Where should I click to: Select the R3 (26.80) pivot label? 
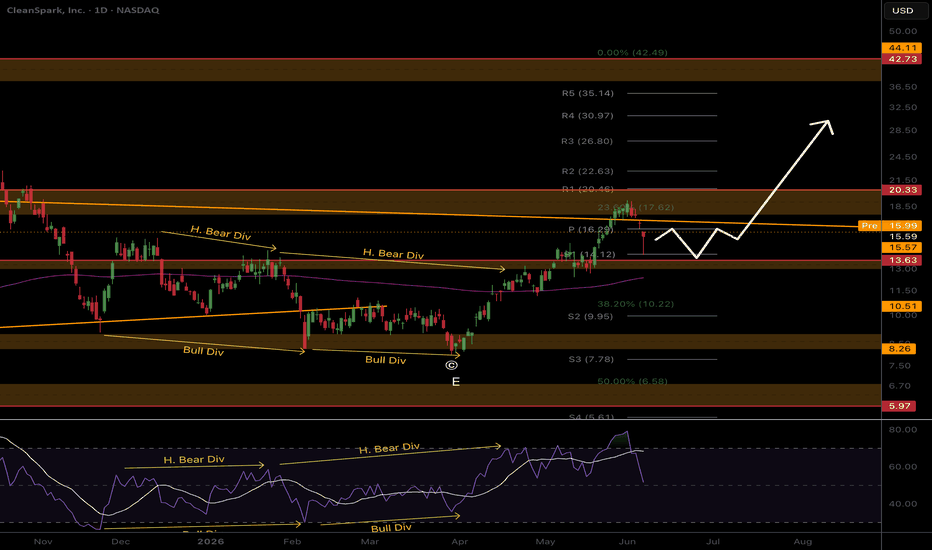(587, 141)
